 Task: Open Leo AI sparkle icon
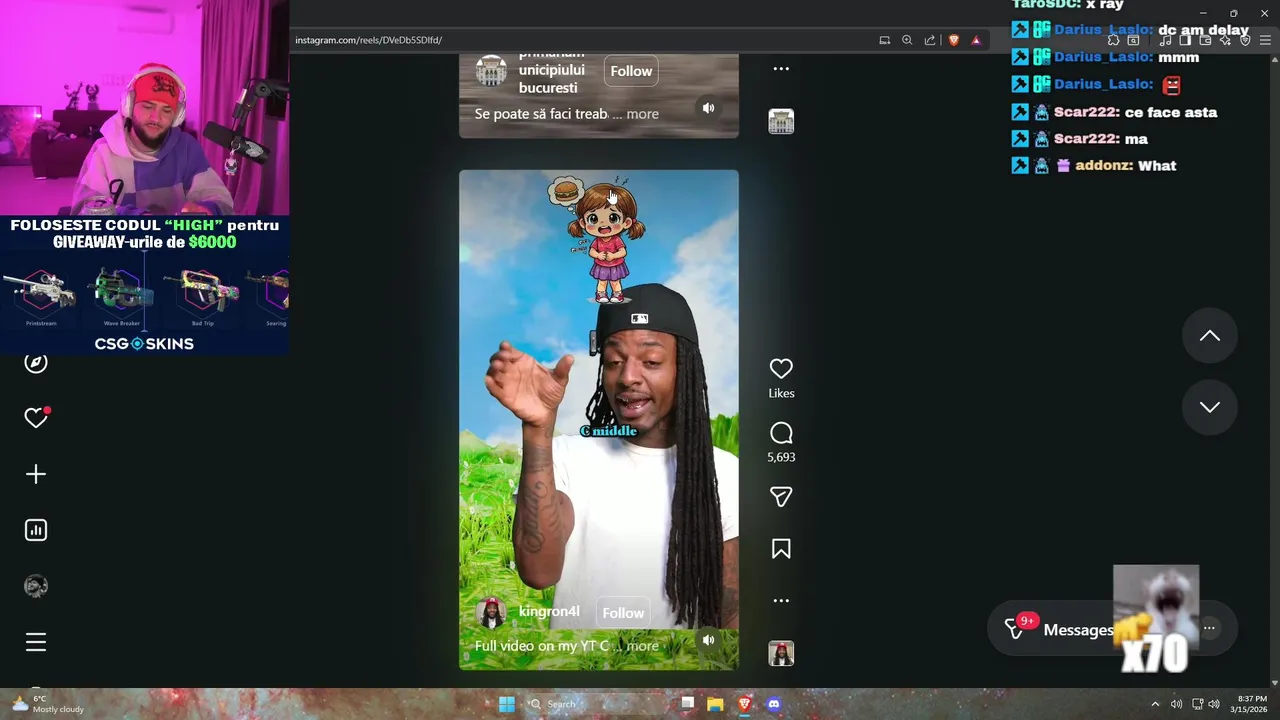pos(1225,40)
